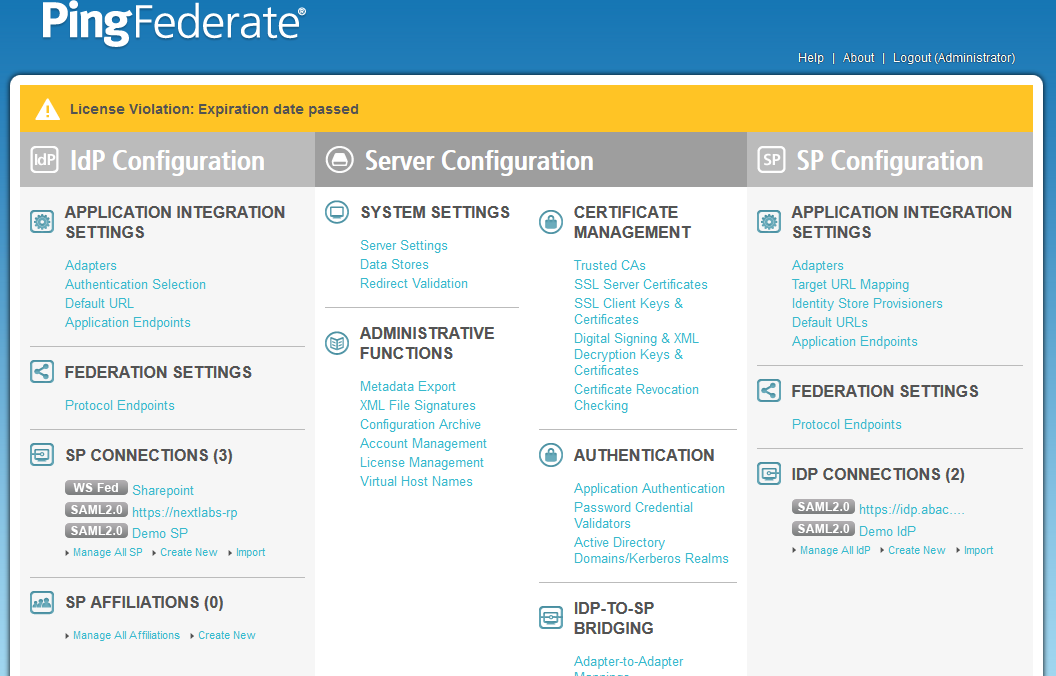Open Redirect Validation
Image resolution: width=1056 pixels, height=676 pixels.
(414, 283)
